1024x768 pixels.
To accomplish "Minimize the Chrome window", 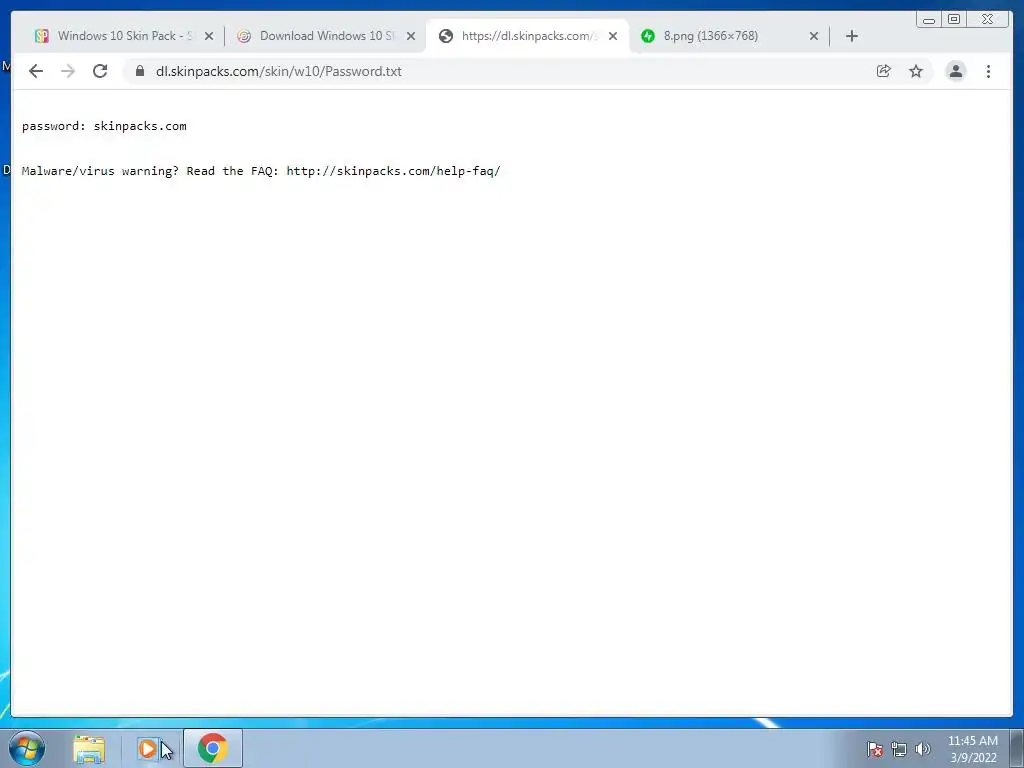I will (x=929, y=20).
